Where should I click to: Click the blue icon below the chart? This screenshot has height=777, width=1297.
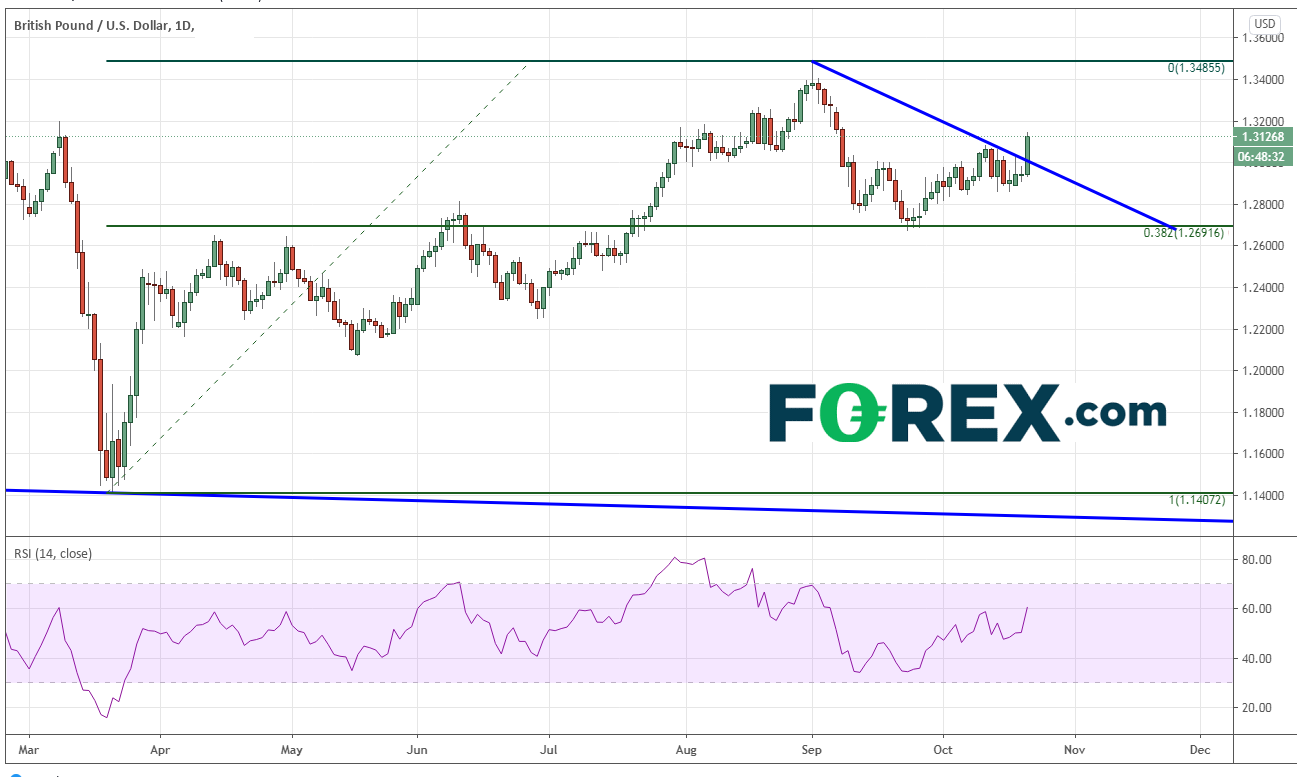click(x=15, y=773)
